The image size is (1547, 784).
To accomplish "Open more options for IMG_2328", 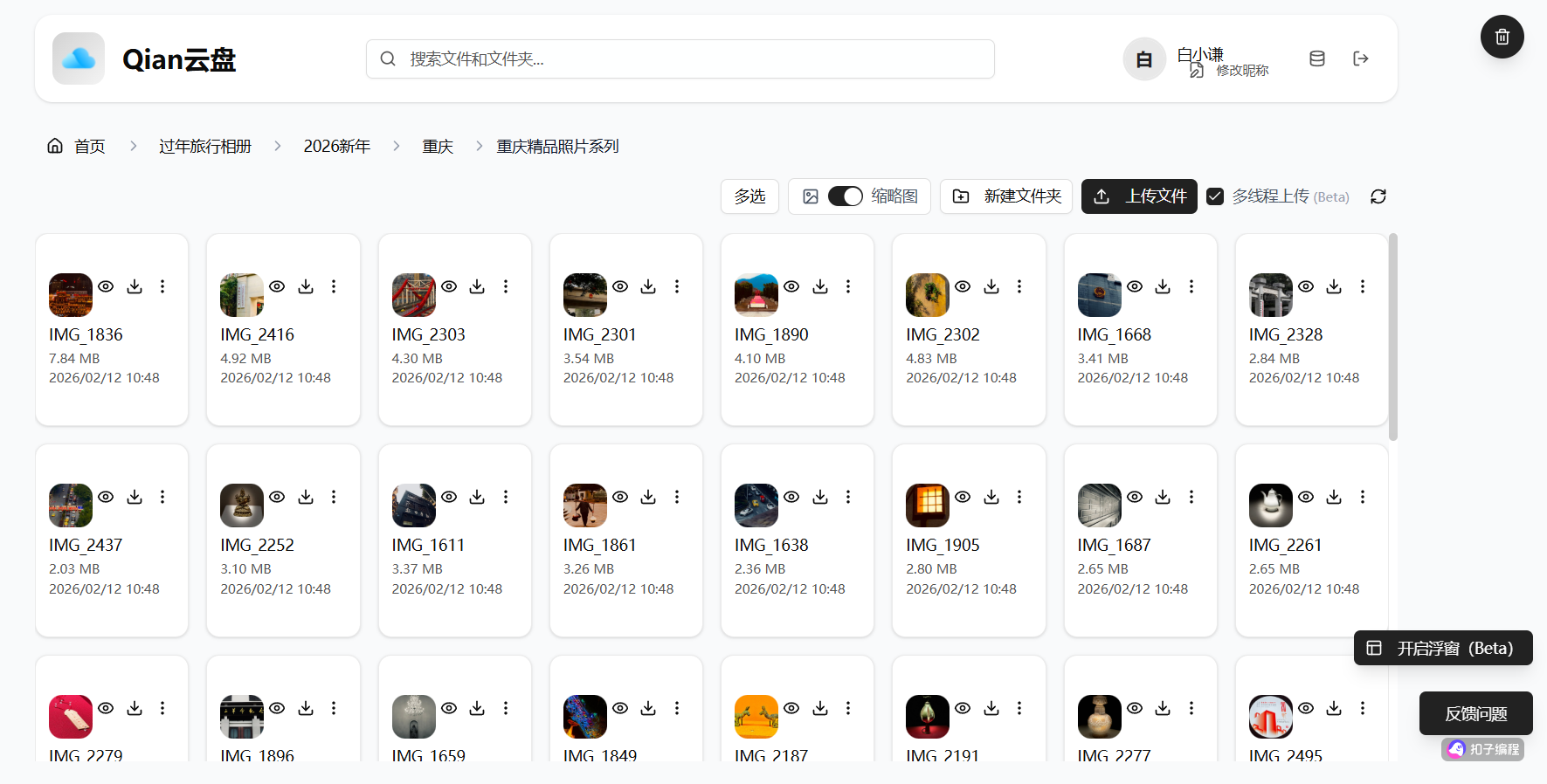I will 1363,286.
